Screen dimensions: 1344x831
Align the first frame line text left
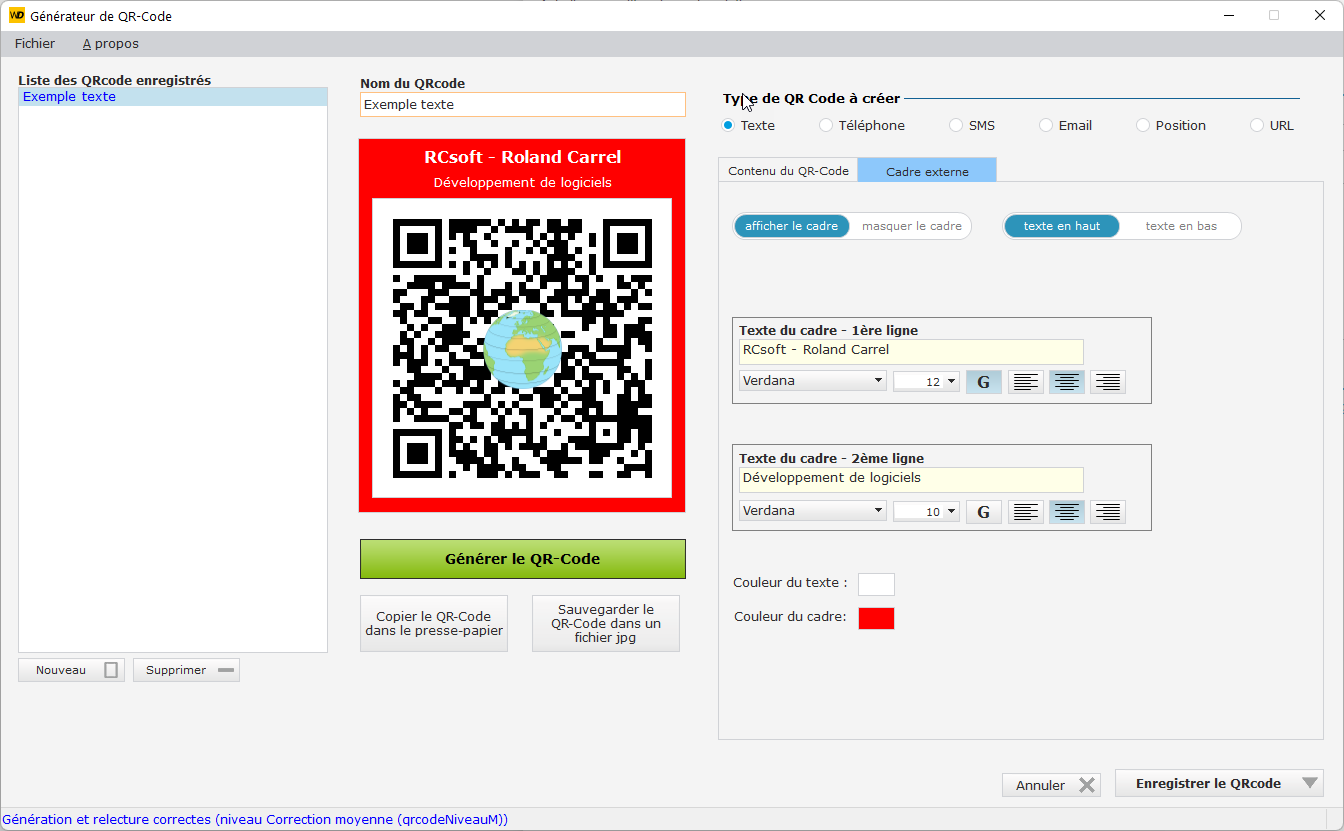[x=1025, y=381]
